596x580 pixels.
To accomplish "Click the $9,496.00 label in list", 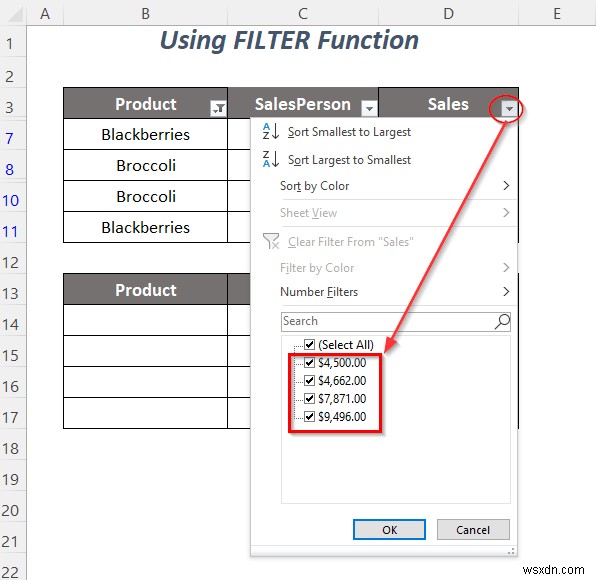I will [x=342, y=417].
